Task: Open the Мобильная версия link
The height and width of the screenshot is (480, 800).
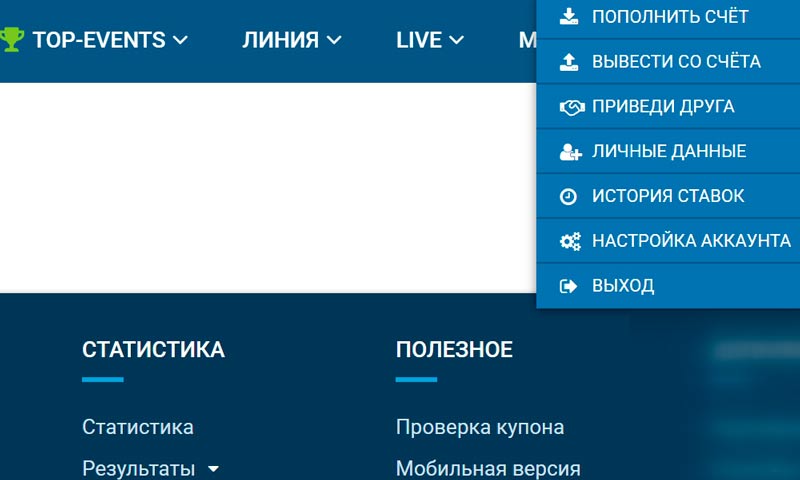Action: point(488,468)
